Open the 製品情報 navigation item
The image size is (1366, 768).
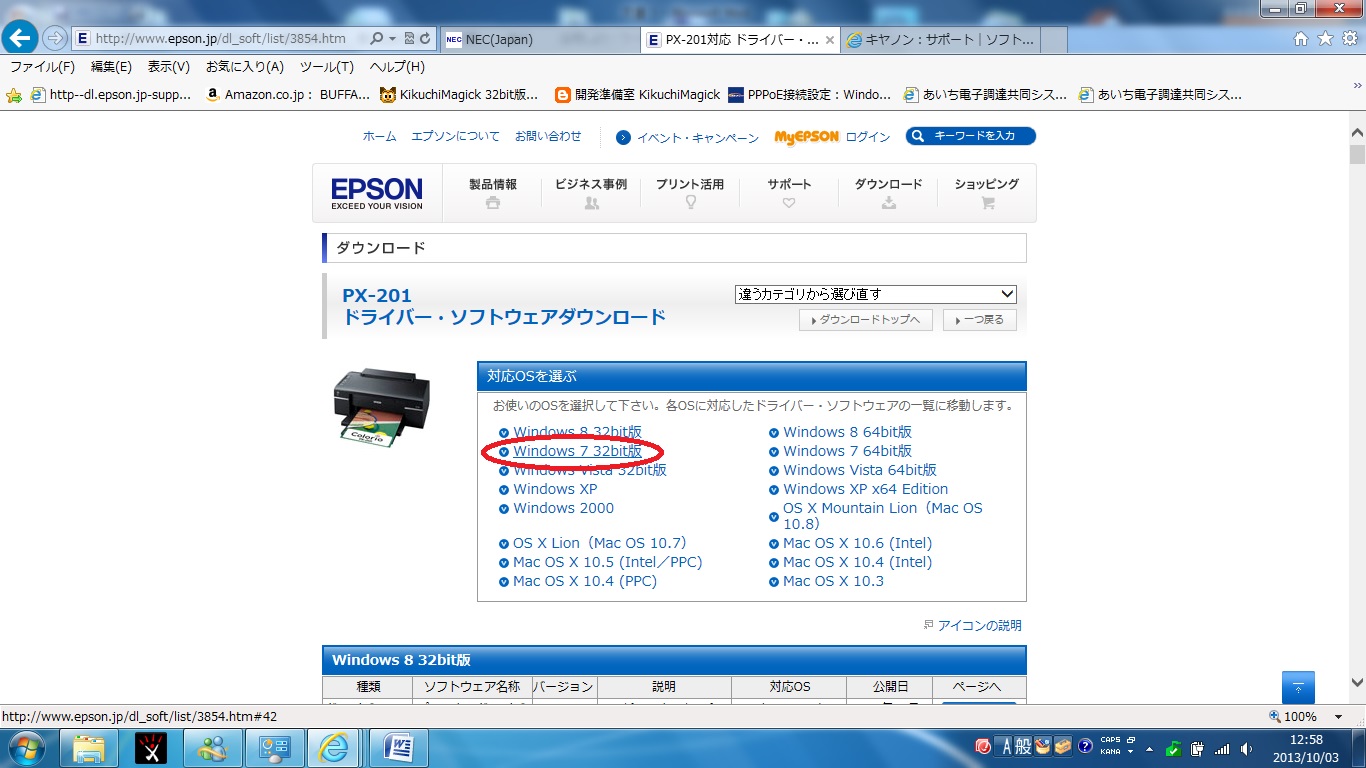pos(493,193)
